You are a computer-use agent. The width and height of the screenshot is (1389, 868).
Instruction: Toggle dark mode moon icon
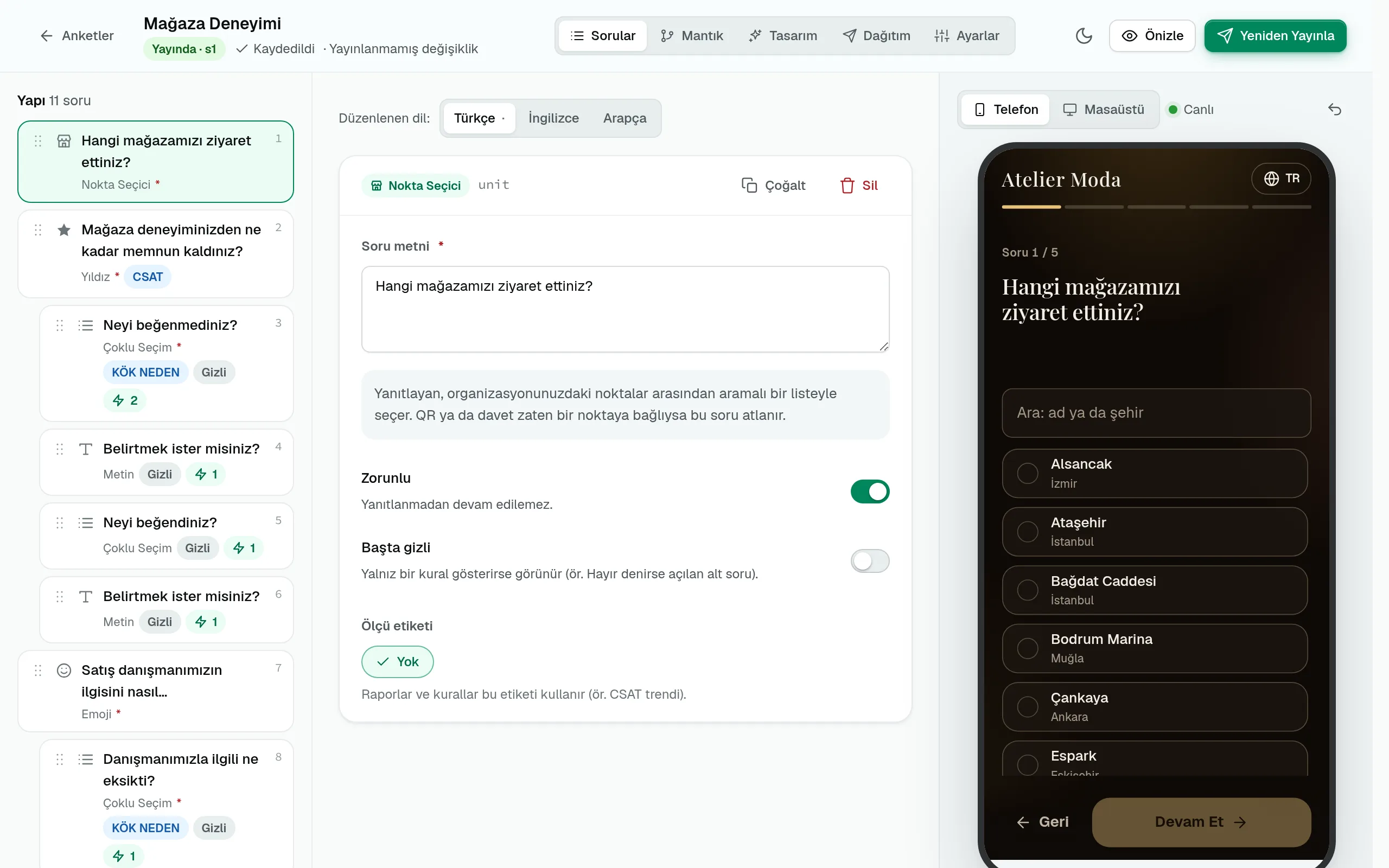1084,36
